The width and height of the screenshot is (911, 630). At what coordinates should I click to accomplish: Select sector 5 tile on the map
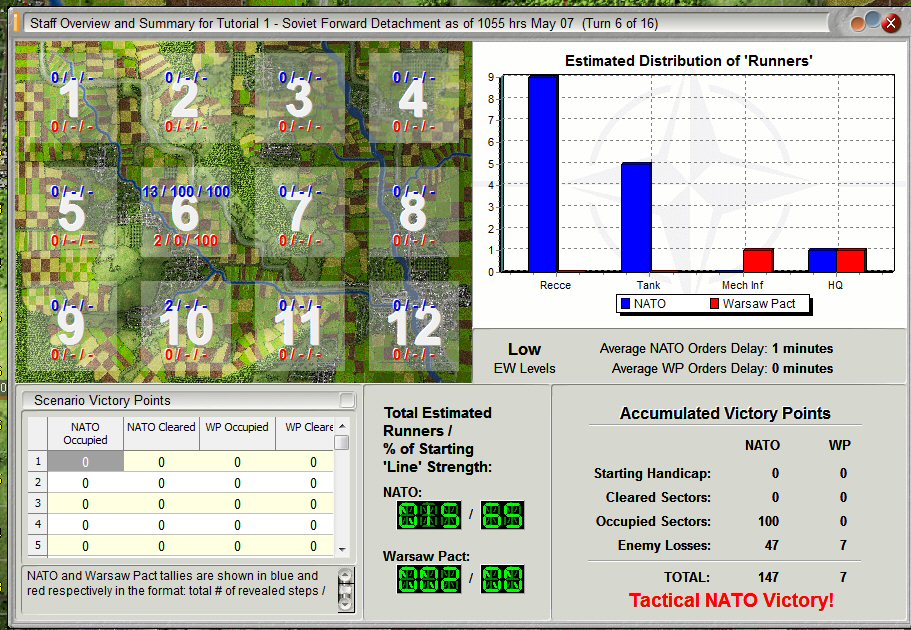tap(72, 213)
